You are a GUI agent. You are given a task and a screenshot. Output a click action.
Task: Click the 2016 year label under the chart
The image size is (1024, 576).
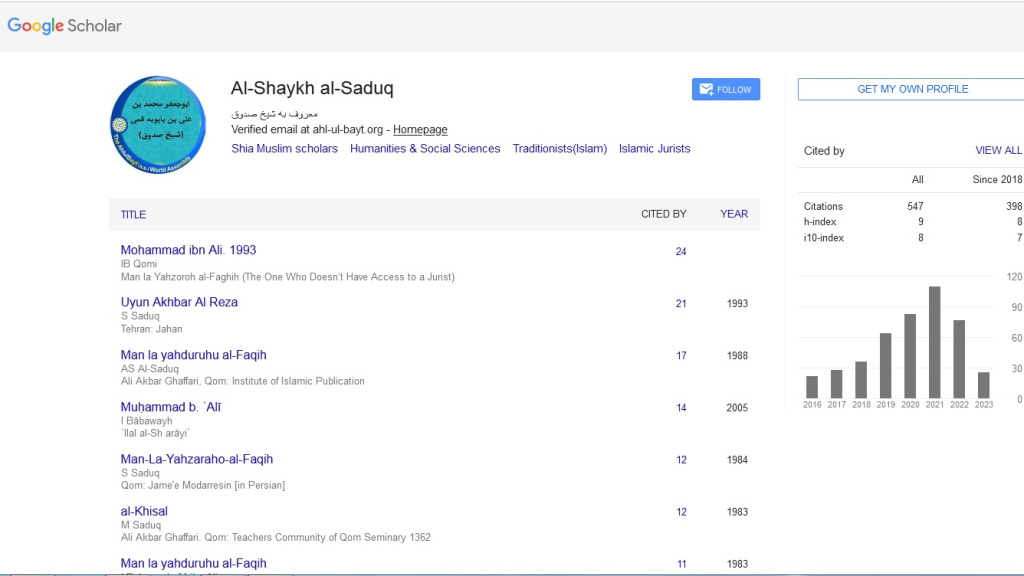click(812, 404)
